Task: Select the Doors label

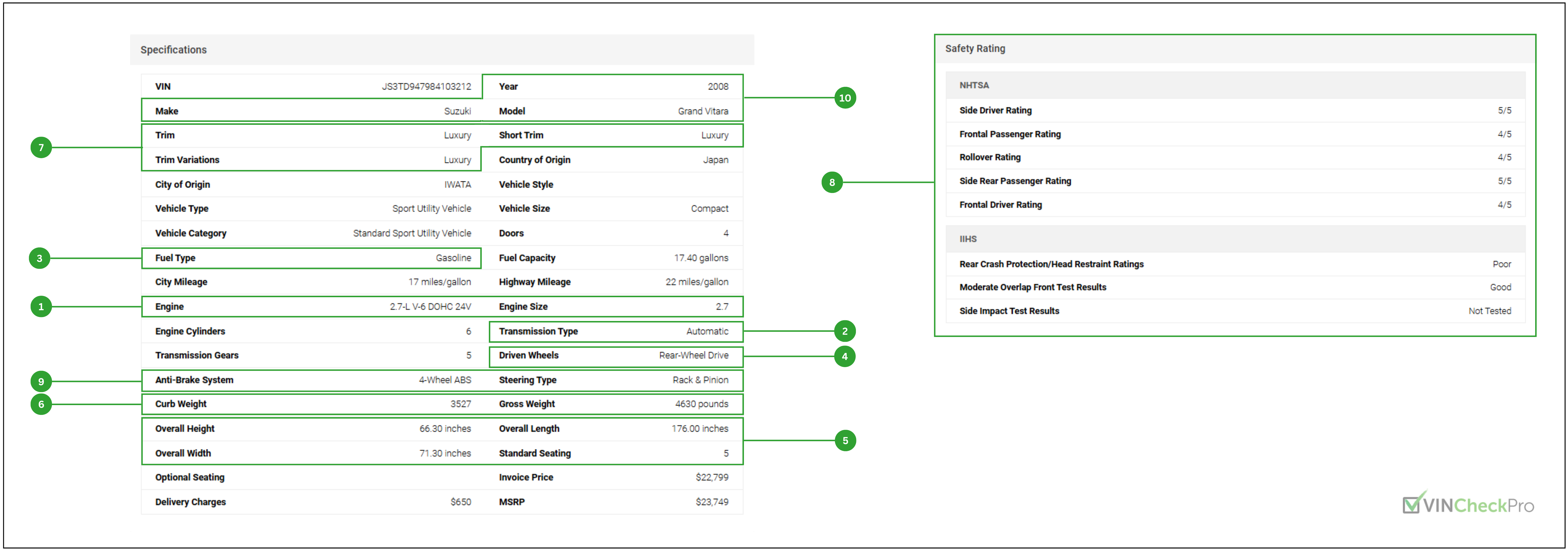Action: 511,233
